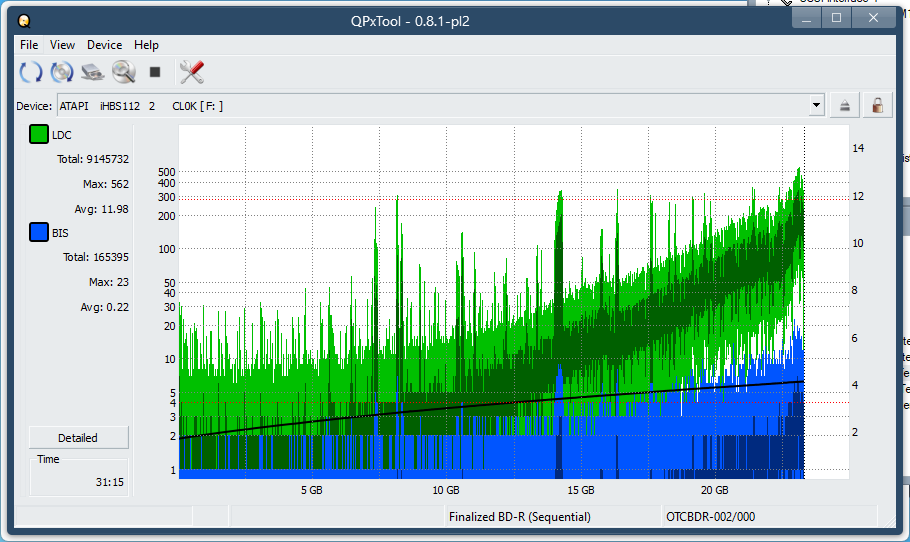
Task: Click the Detailed button
Action: (x=78, y=438)
